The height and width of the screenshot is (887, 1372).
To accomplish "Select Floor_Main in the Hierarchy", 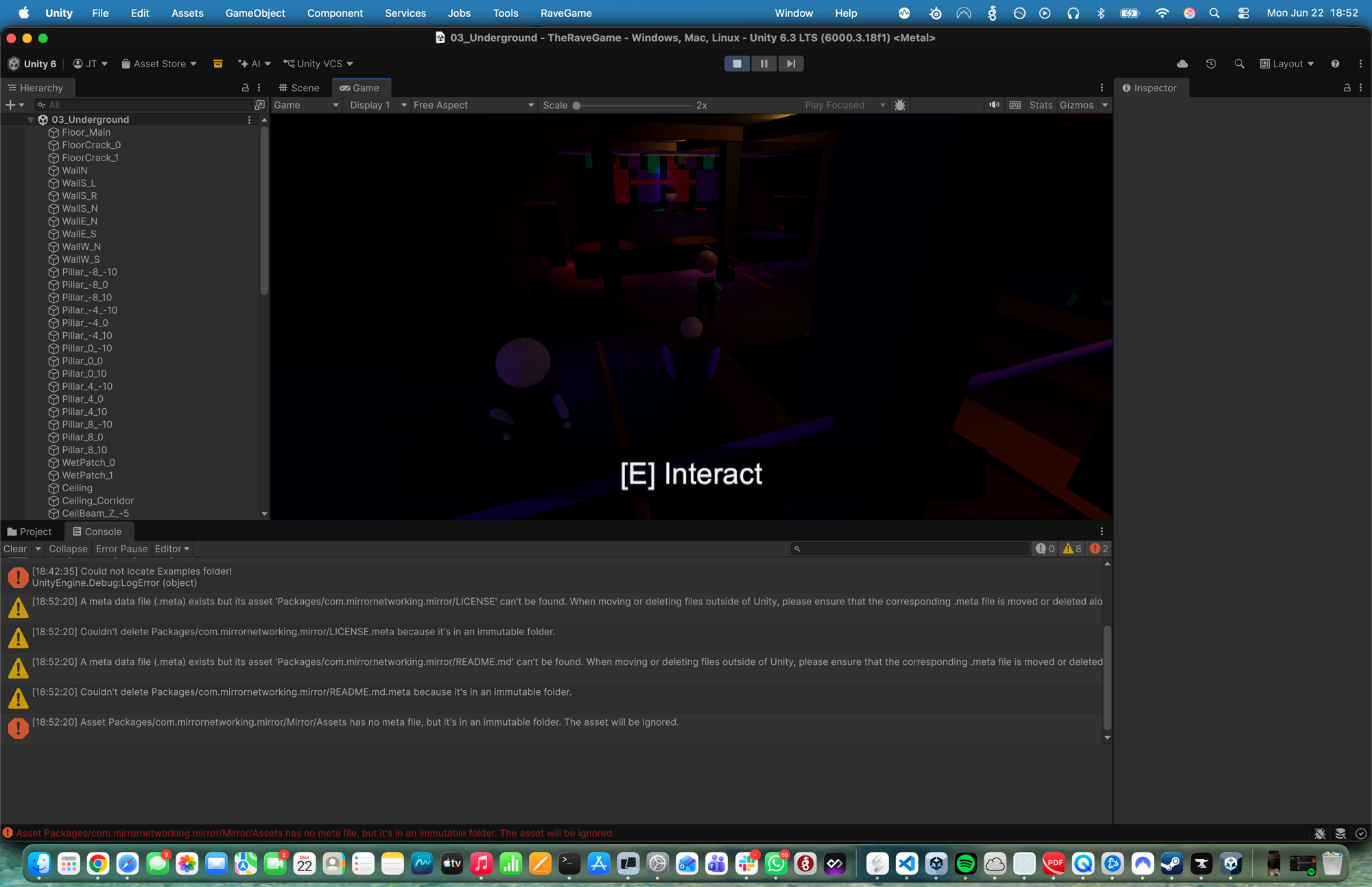I will (x=86, y=132).
